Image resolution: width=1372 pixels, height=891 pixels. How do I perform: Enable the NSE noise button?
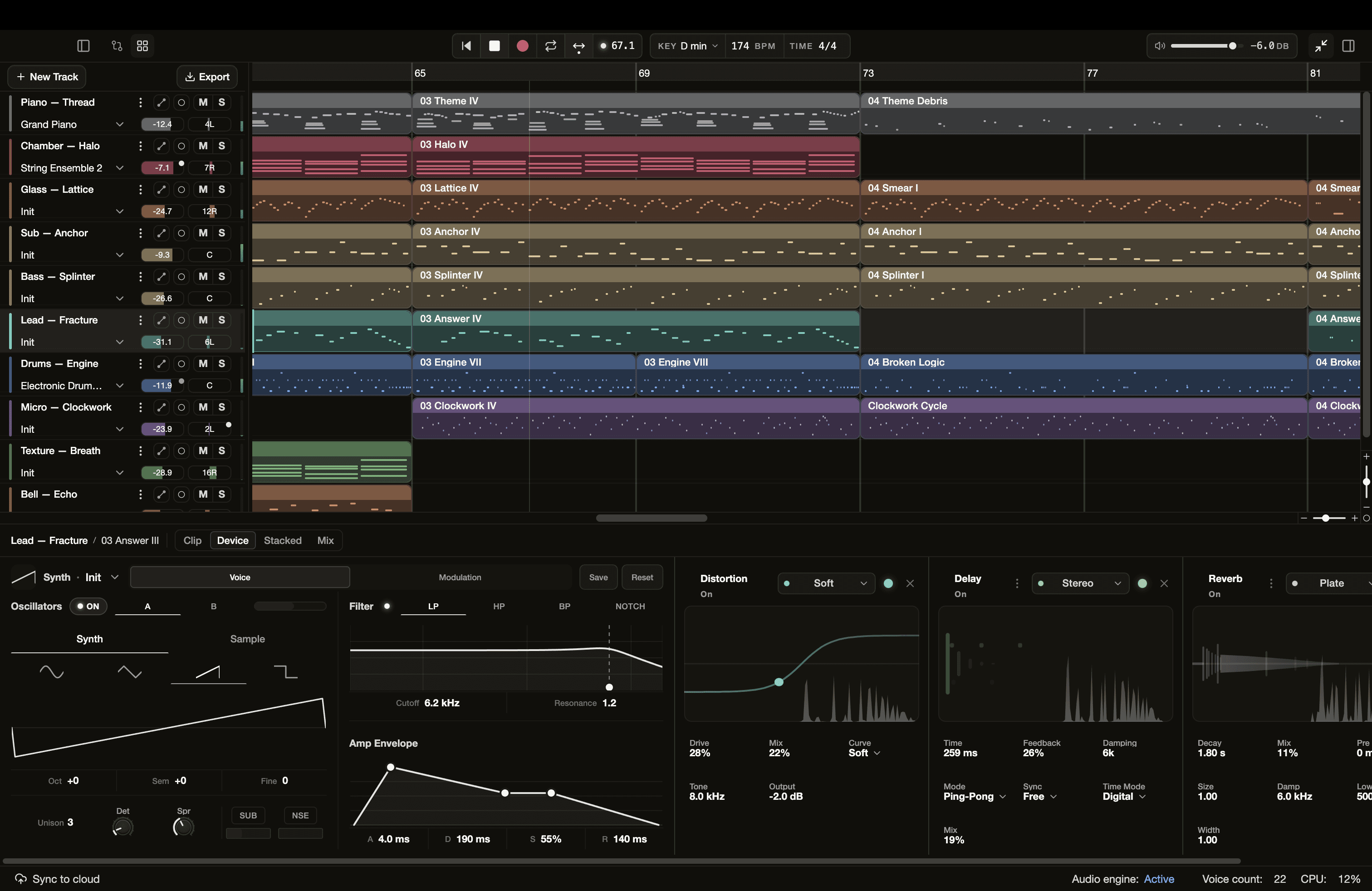300,816
